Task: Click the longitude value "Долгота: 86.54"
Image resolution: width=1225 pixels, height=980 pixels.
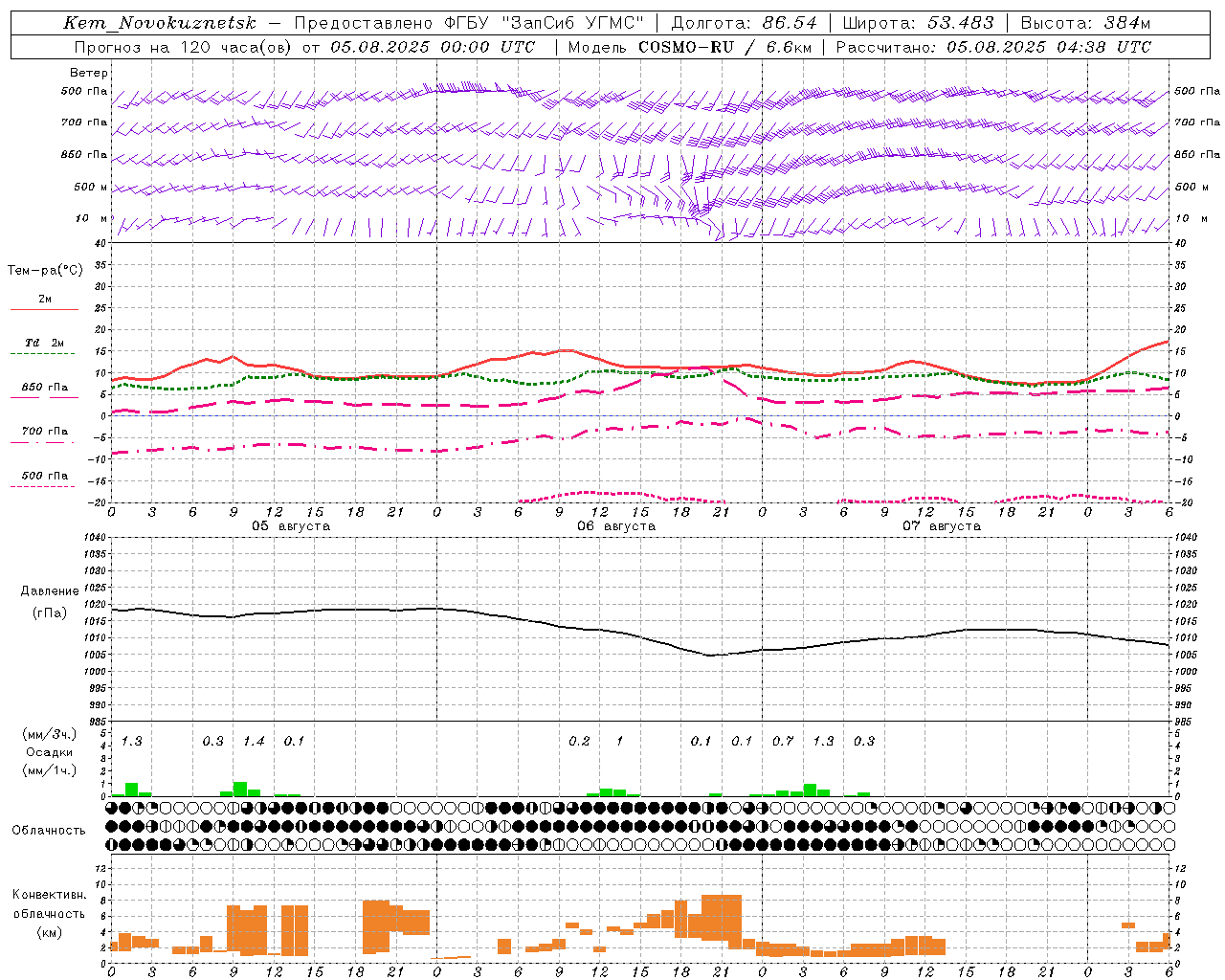Action: [x=745, y=23]
